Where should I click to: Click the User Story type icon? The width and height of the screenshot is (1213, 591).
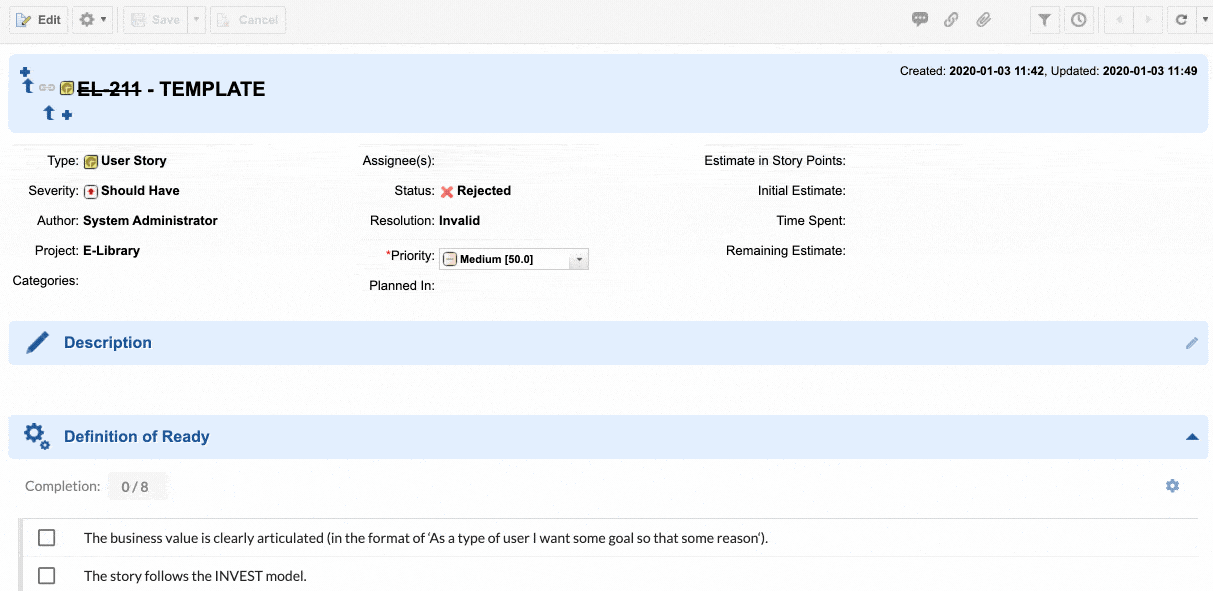(91, 161)
